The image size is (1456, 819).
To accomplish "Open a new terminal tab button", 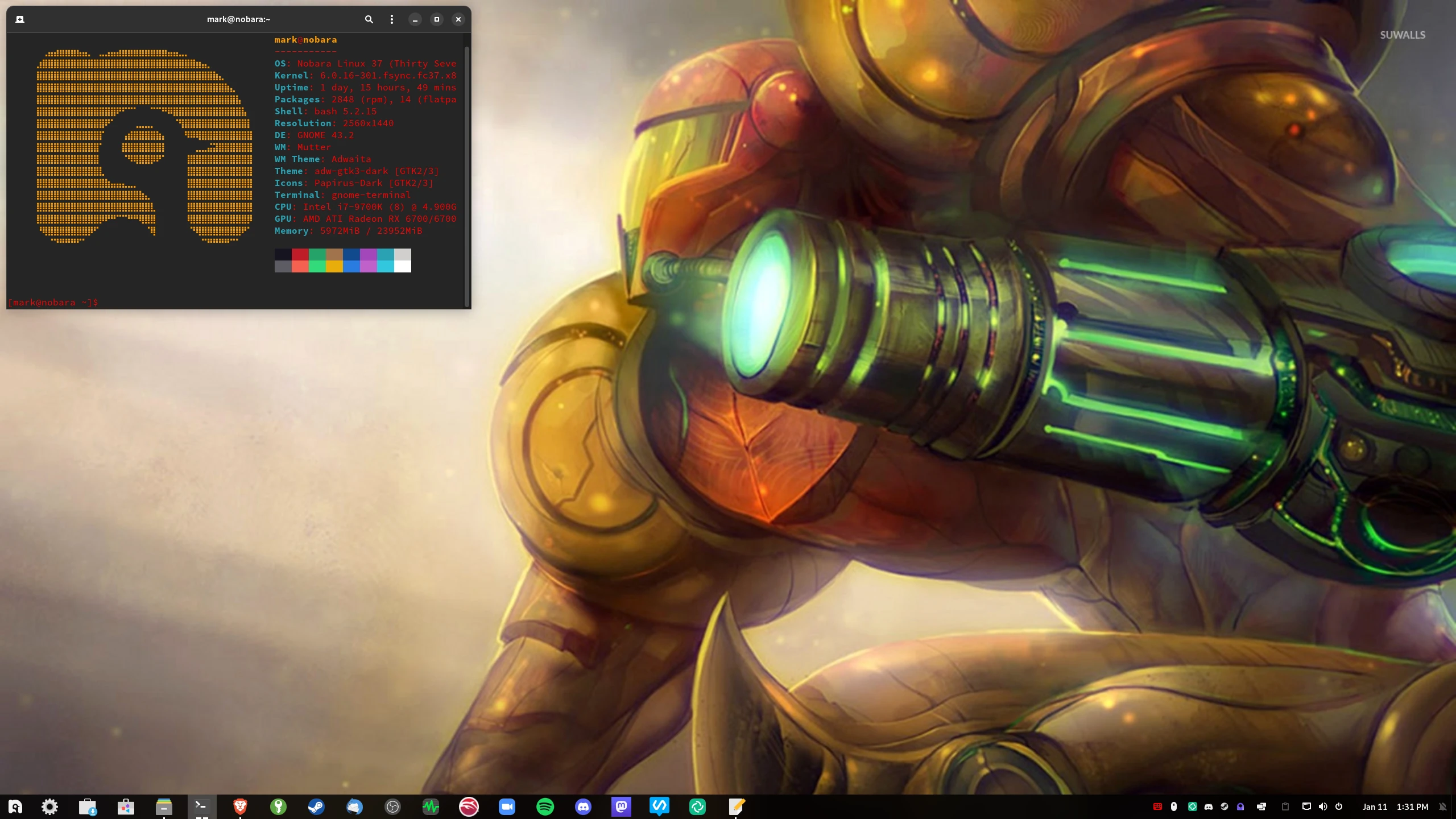I will coord(20,19).
